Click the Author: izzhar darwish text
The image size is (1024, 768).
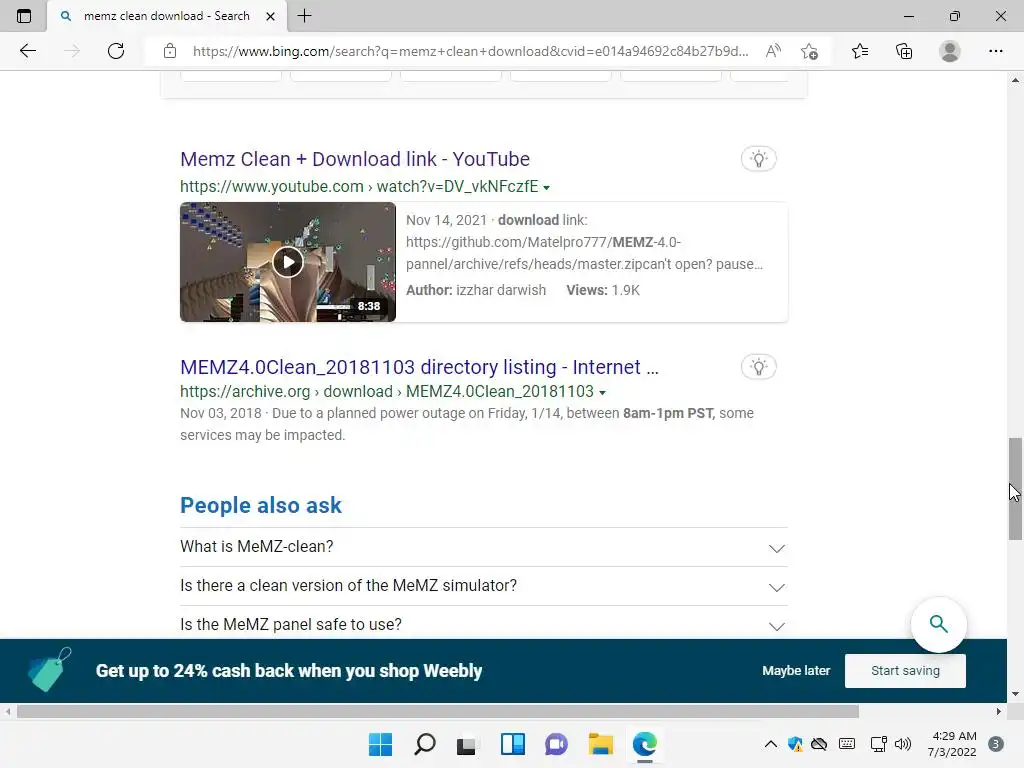tap(476, 291)
